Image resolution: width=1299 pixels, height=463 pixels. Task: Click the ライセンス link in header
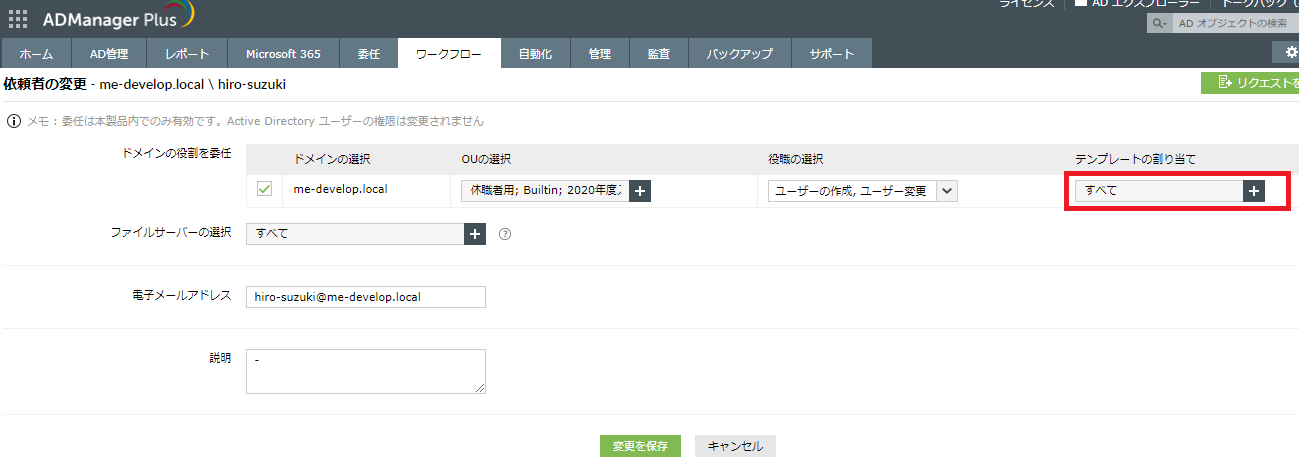1027,4
